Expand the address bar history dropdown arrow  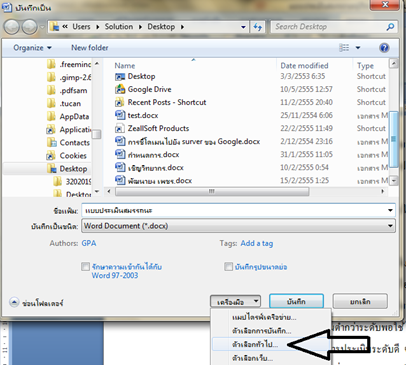(243, 27)
